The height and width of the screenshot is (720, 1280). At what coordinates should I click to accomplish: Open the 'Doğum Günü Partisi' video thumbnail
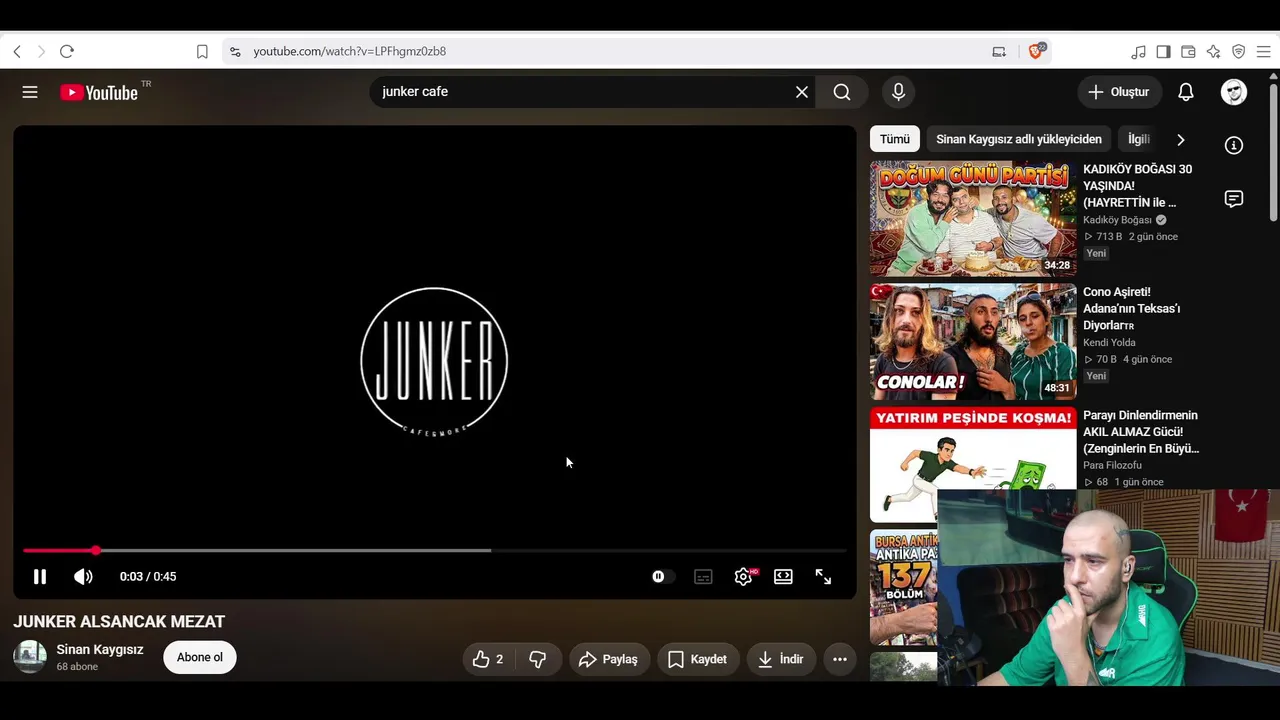pyautogui.click(x=973, y=219)
